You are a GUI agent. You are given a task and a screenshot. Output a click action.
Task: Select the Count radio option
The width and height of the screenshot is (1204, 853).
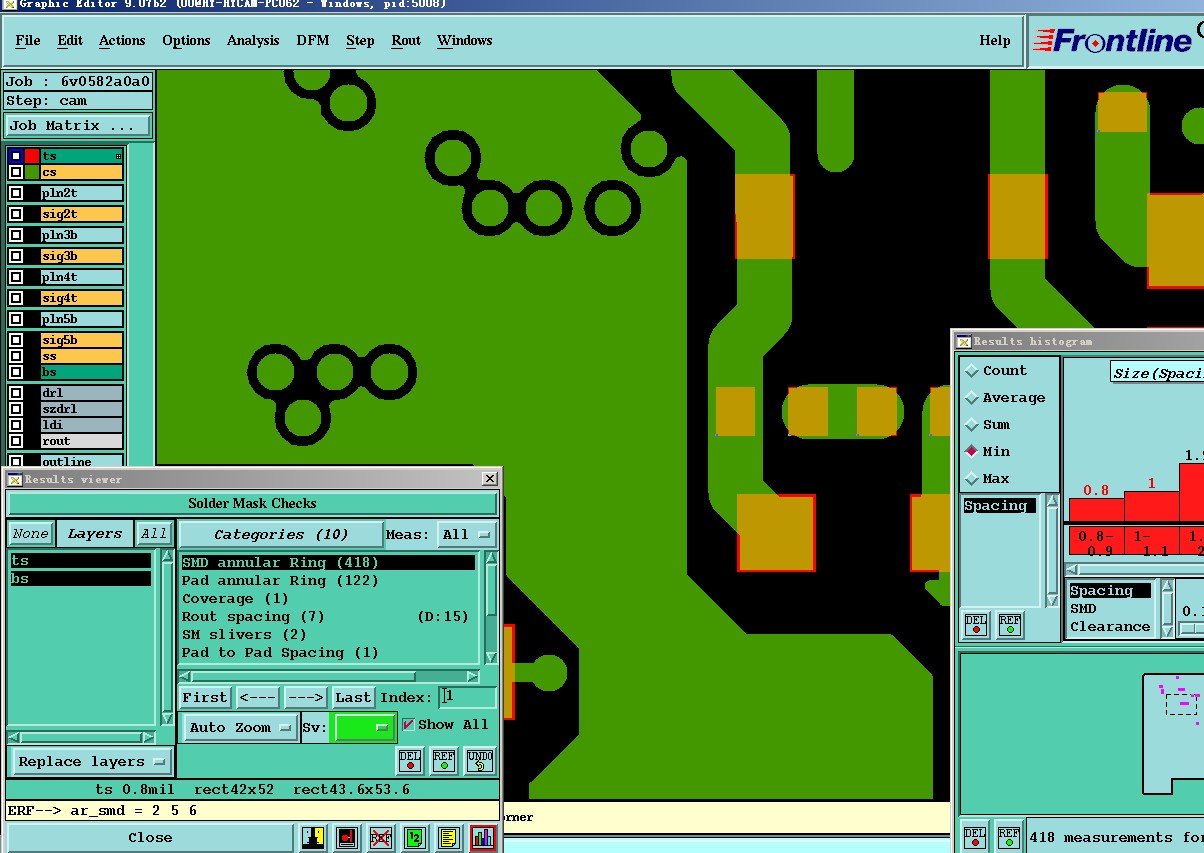click(971, 370)
